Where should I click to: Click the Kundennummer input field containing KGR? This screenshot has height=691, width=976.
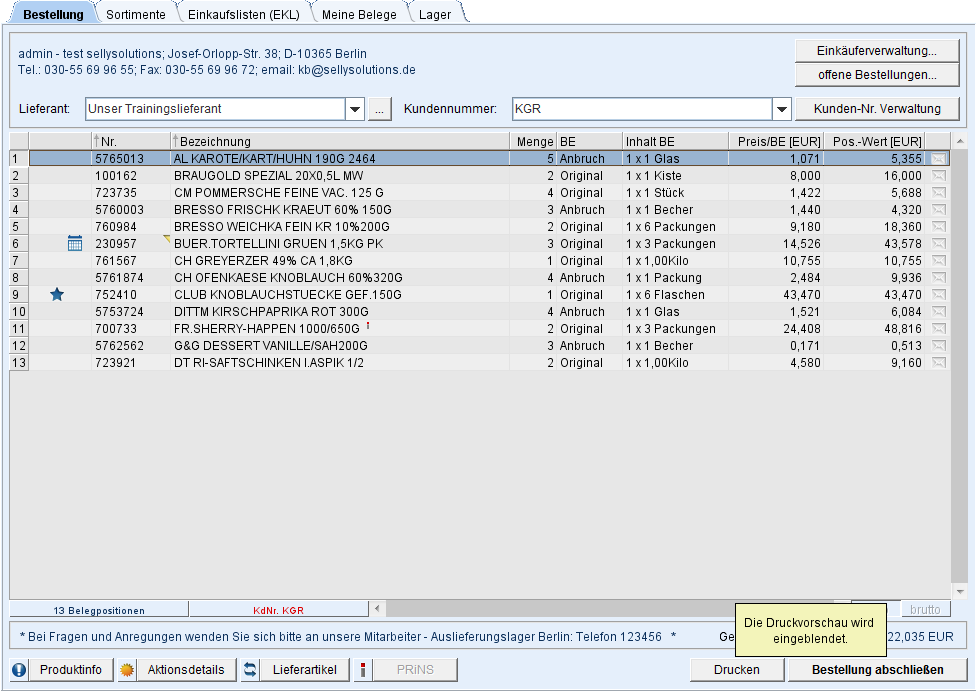[640, 109]
